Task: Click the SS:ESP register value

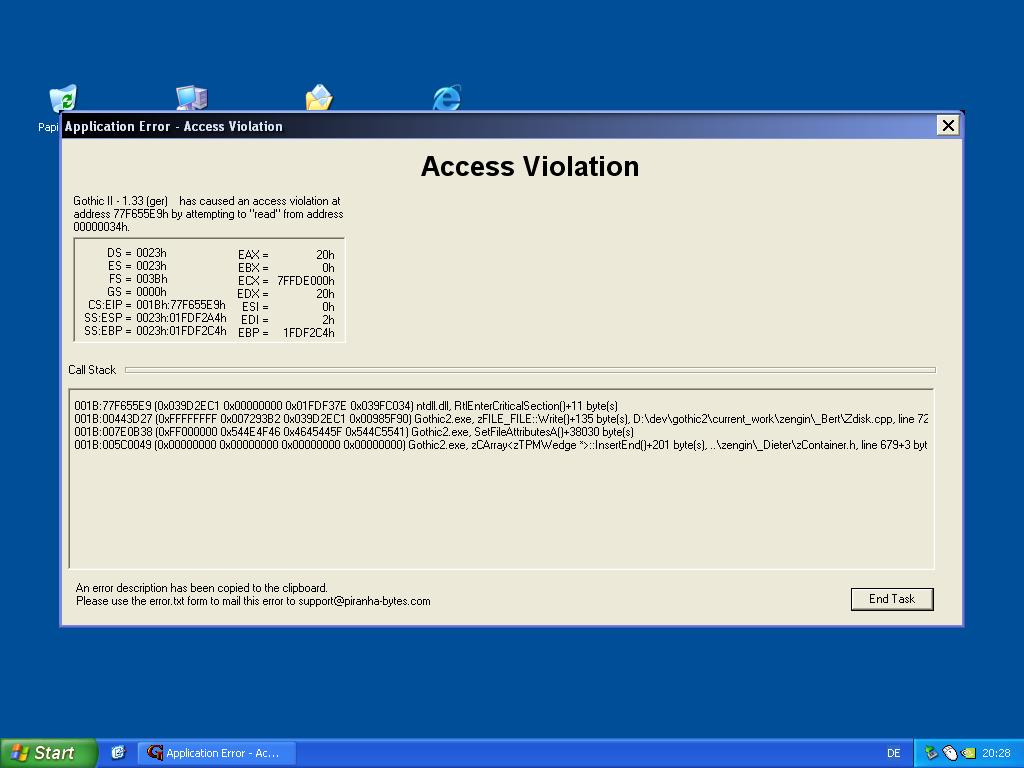Action: (182, 318)
